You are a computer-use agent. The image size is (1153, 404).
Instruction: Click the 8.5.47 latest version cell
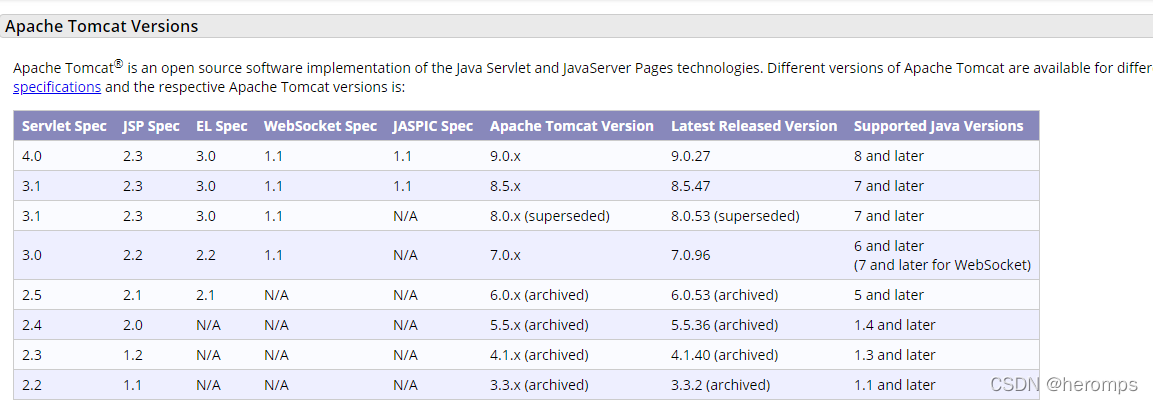[691, 186]
